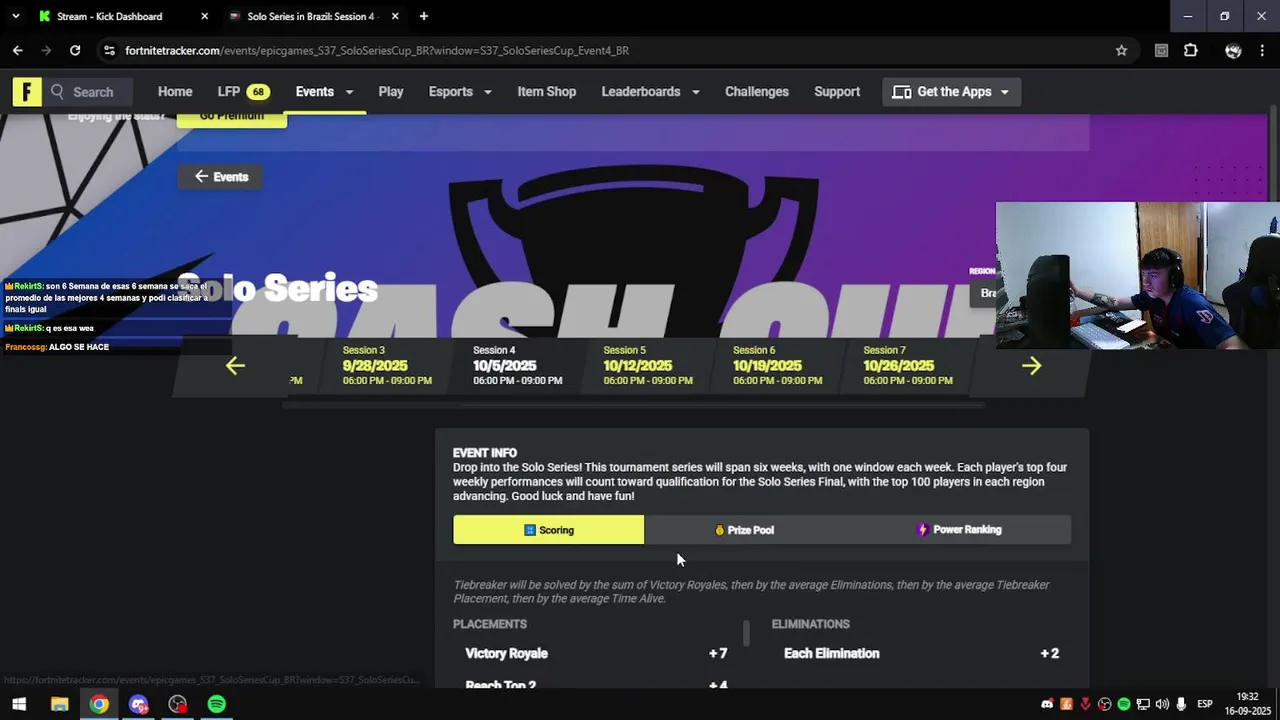Expand the Esports dropdown menu

click(x=460, y=92)
